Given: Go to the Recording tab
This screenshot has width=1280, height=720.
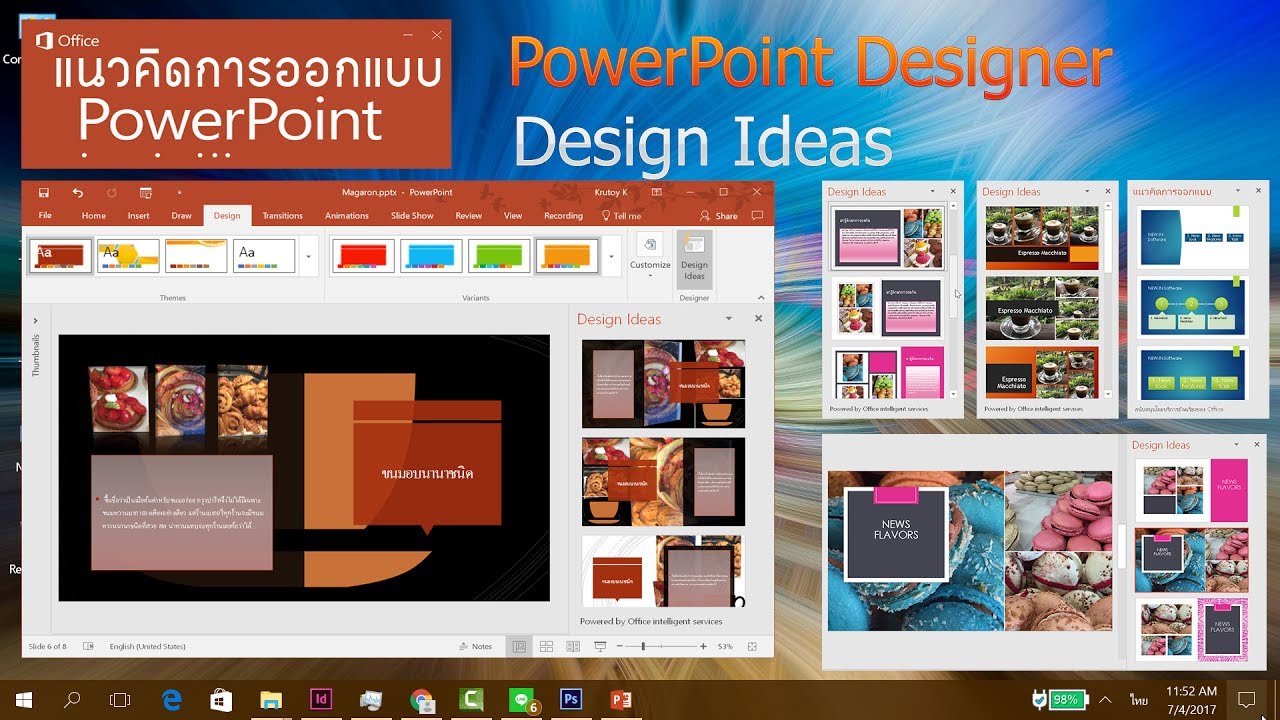Looking at the screenshot, I should coord(563,215).
